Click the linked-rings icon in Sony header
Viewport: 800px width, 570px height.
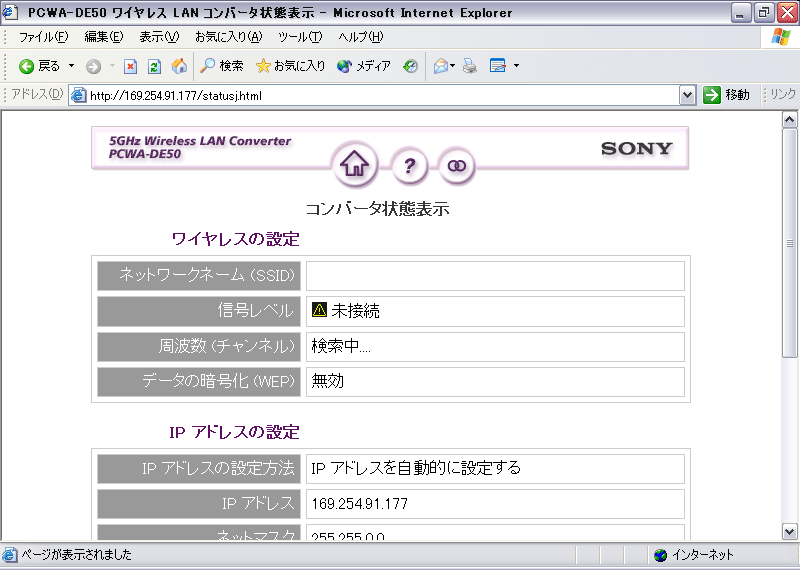[457, 165]
